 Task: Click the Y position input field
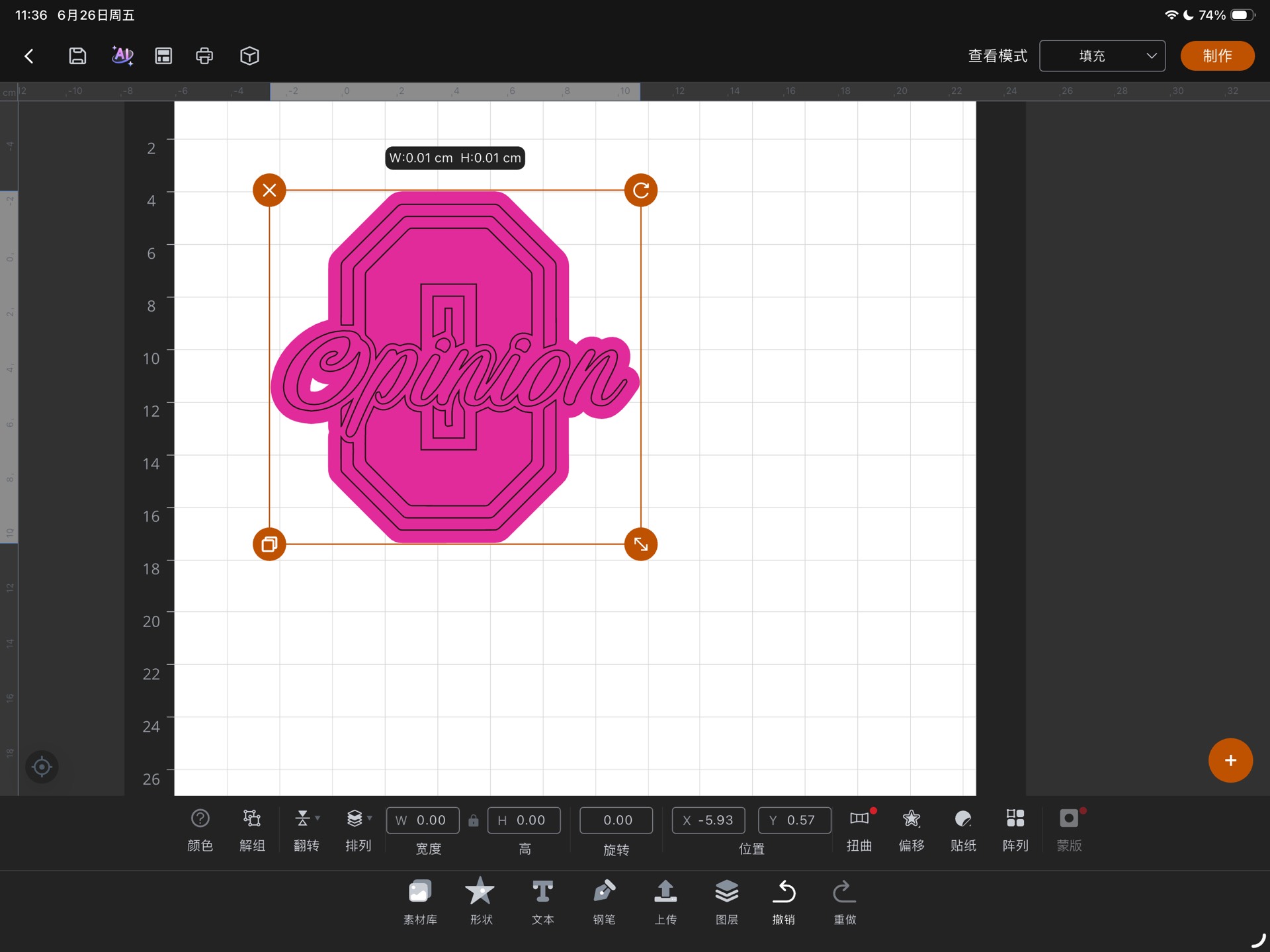point(794,820)
